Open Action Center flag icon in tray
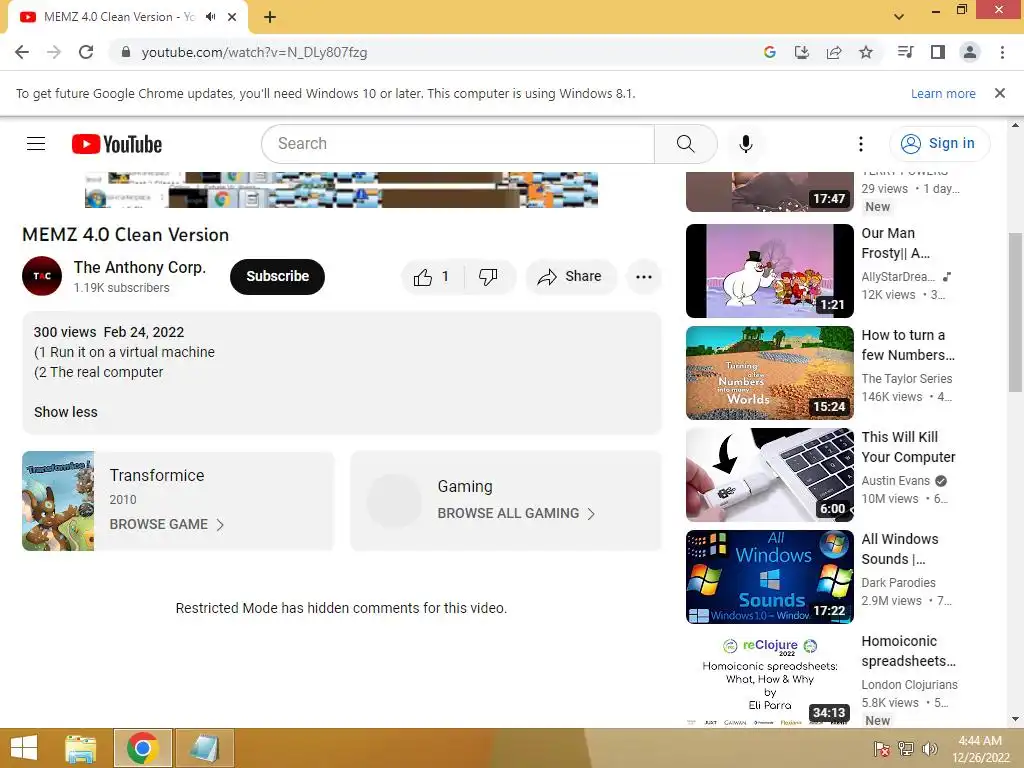This screenshot has width=1024, height=768. click(x=882, y=748)
